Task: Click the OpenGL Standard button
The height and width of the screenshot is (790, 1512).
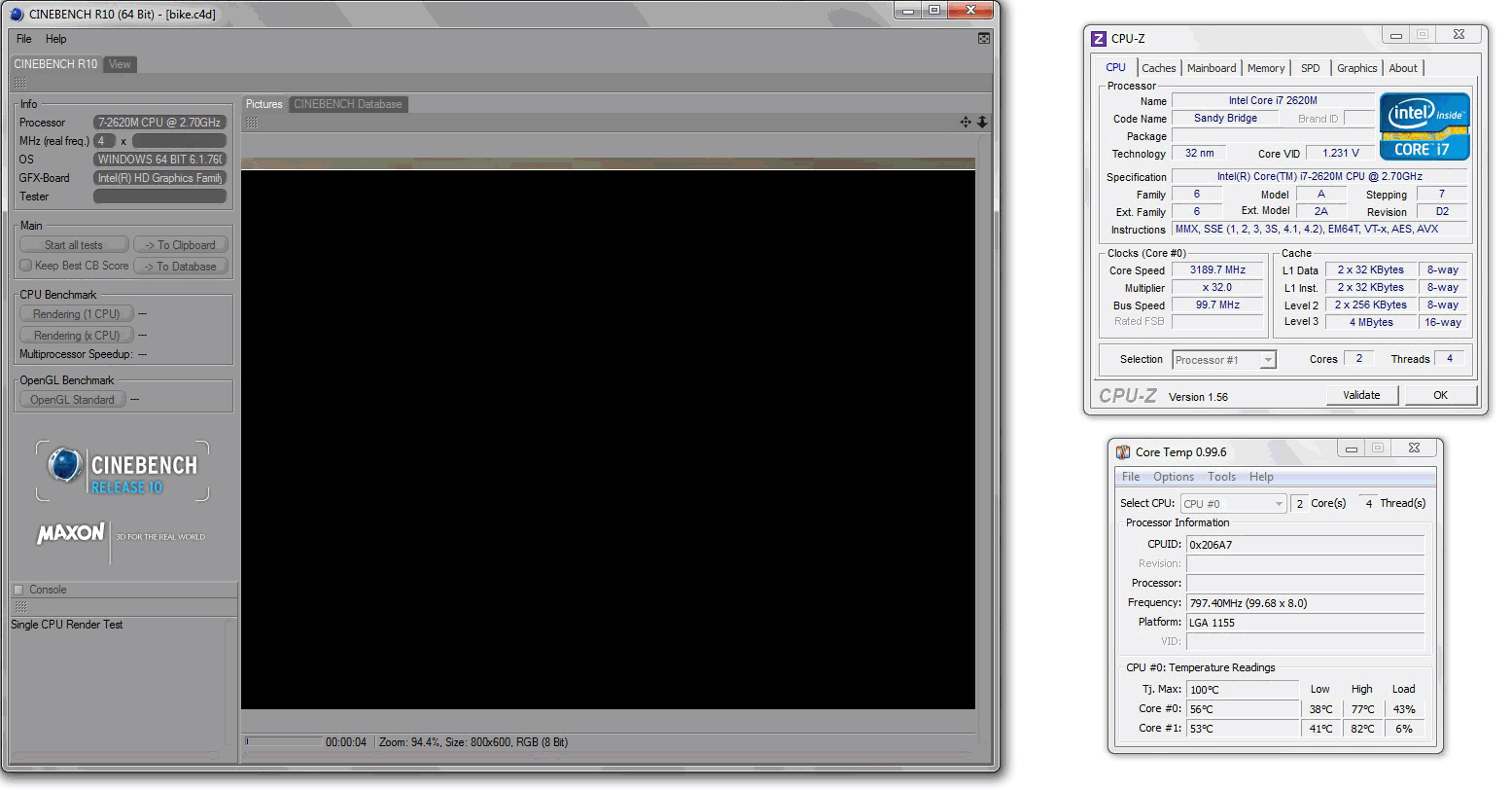Action: pos(73,400)
